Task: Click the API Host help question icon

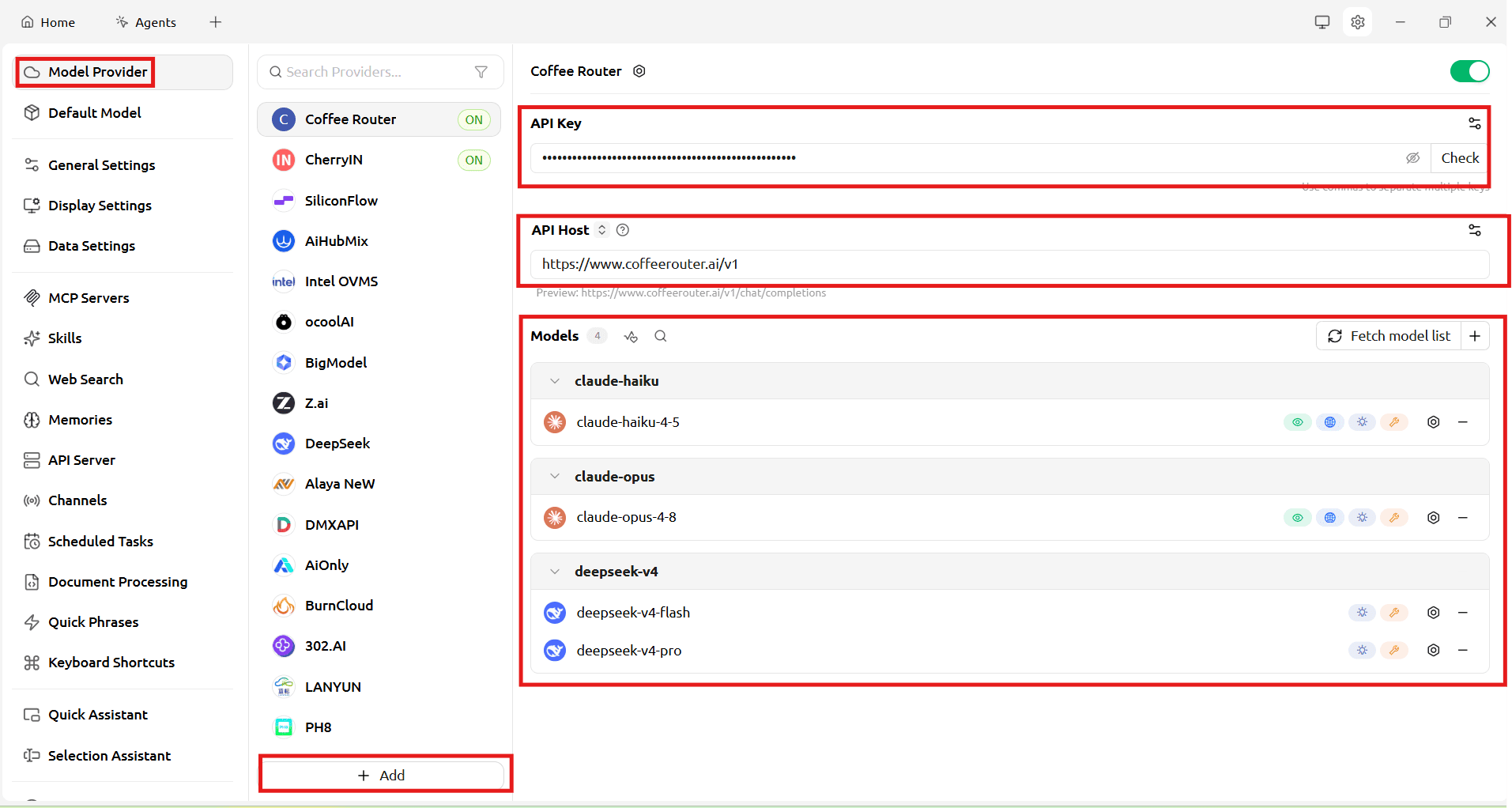Action: (x=623, y=230)
